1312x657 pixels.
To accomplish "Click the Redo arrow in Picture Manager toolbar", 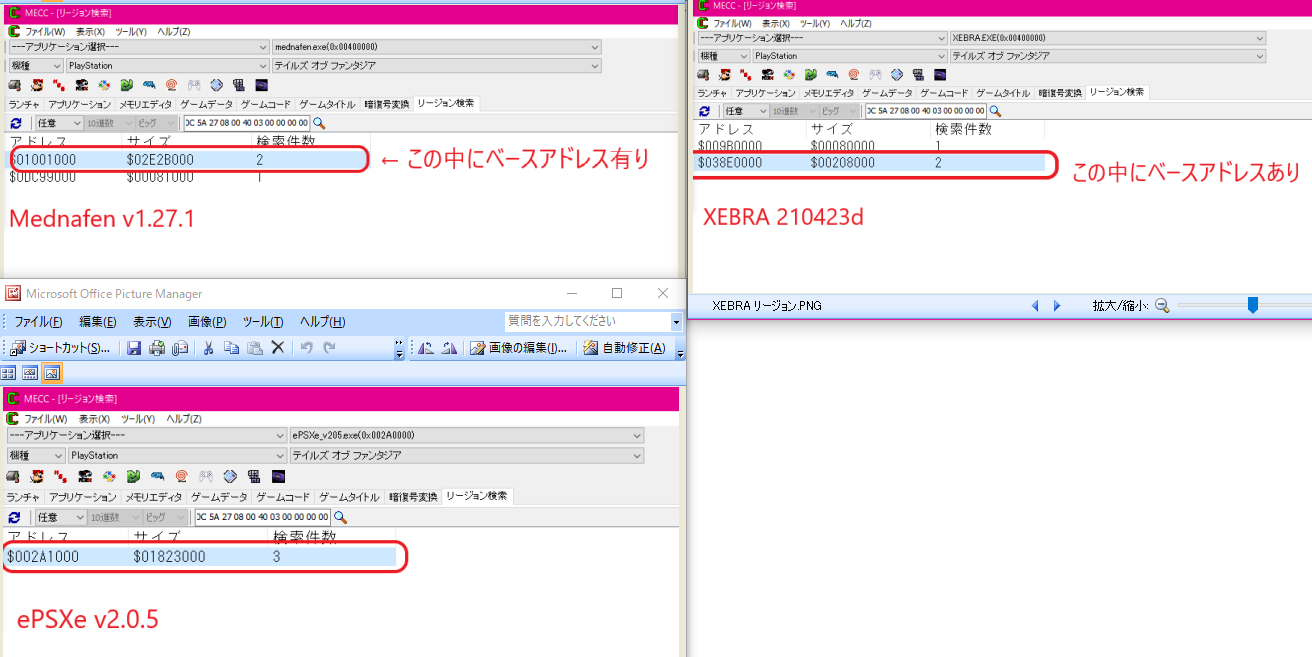I will point(330,348).
